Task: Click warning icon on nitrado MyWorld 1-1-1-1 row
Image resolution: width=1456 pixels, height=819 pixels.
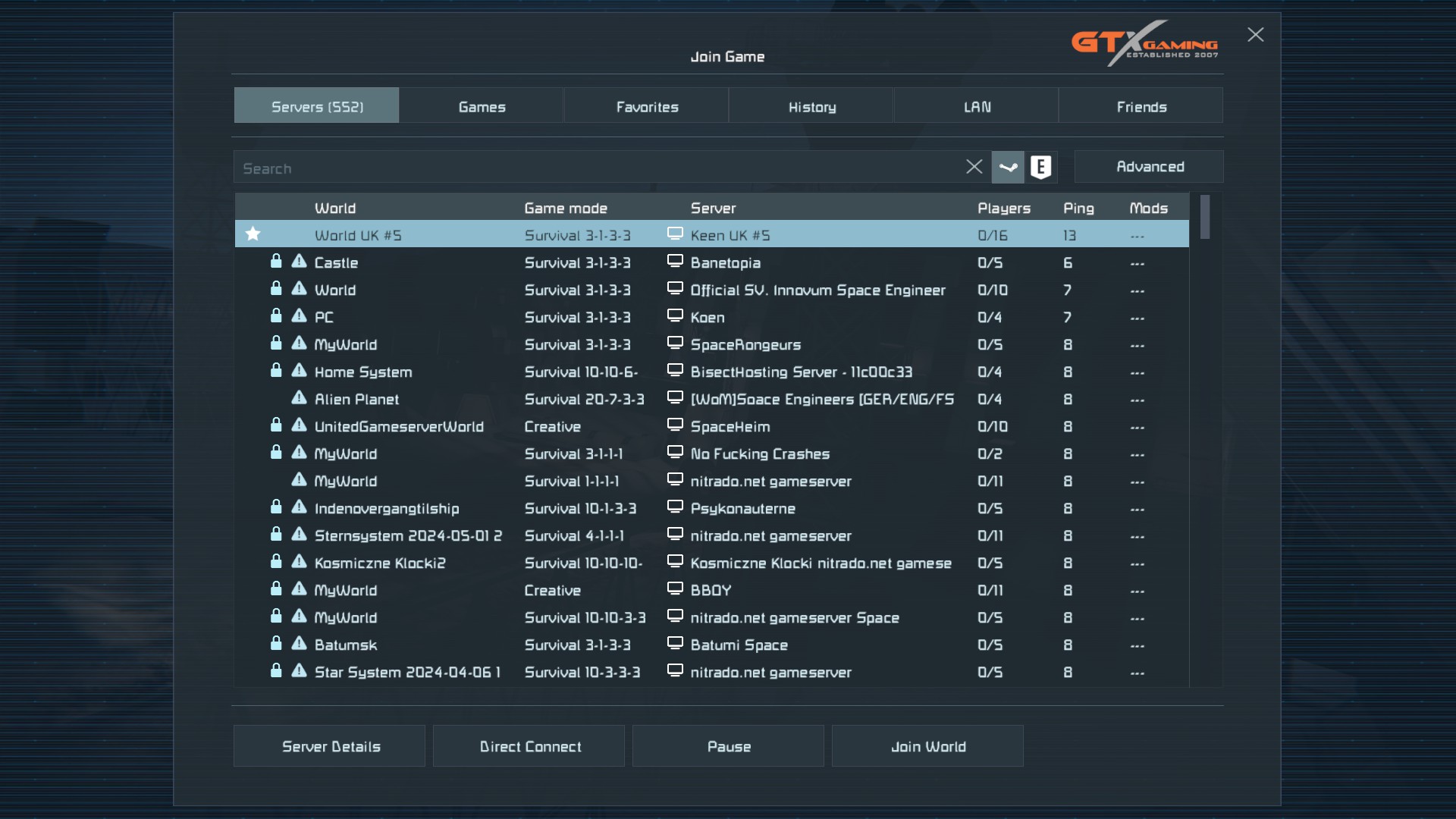Action: pyautogui.click(x=300, y=480)
